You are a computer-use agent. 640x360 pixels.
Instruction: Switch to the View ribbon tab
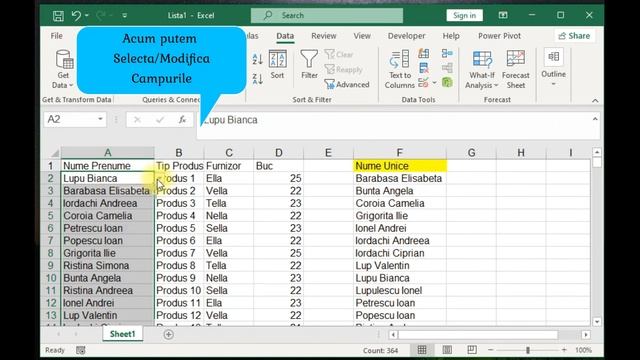click(362, 36)
